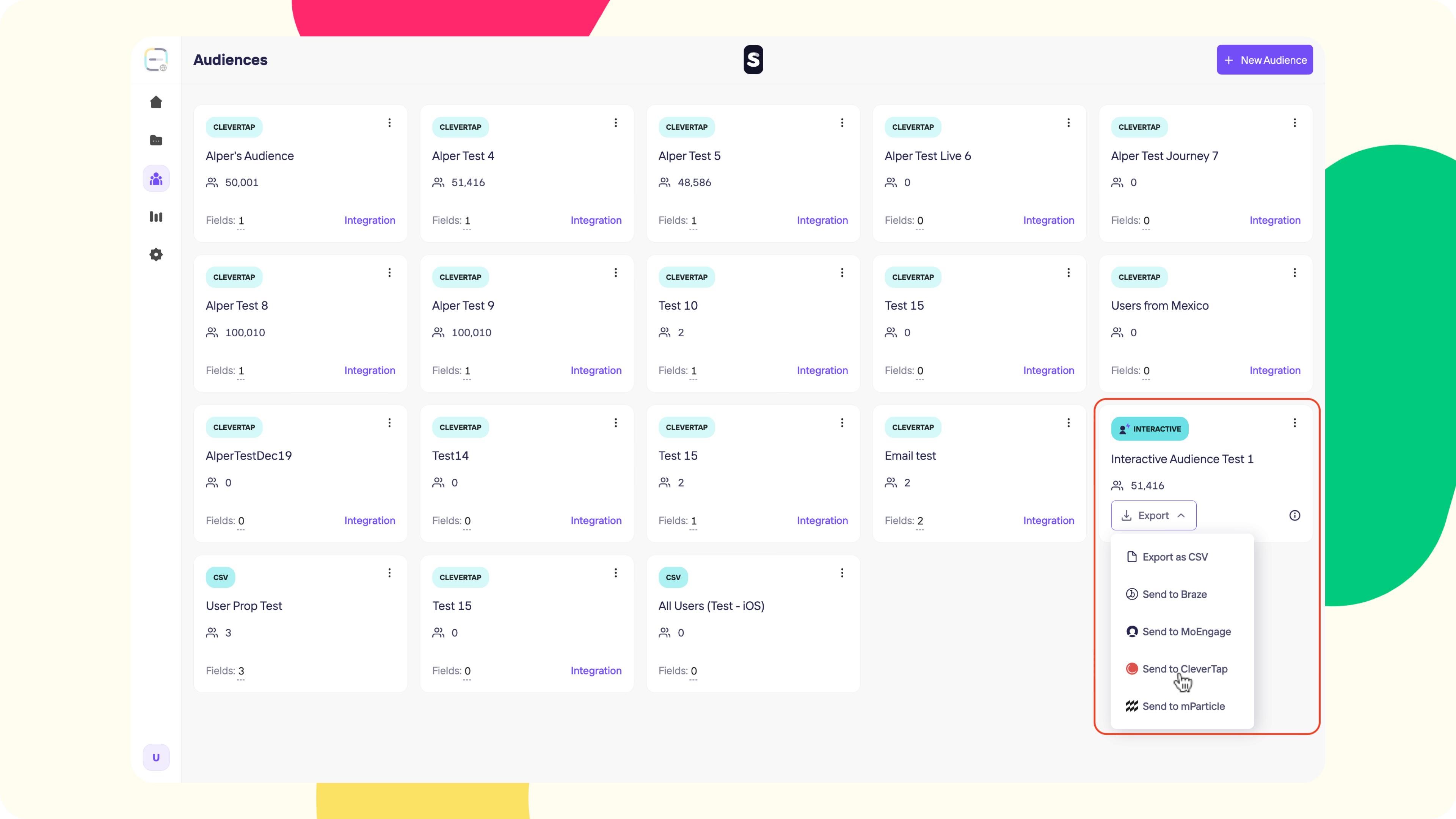This screenshot has width=1456, height=819.
Task: Collapse the Export dropdown button
Action: [x=1153, y=516]
